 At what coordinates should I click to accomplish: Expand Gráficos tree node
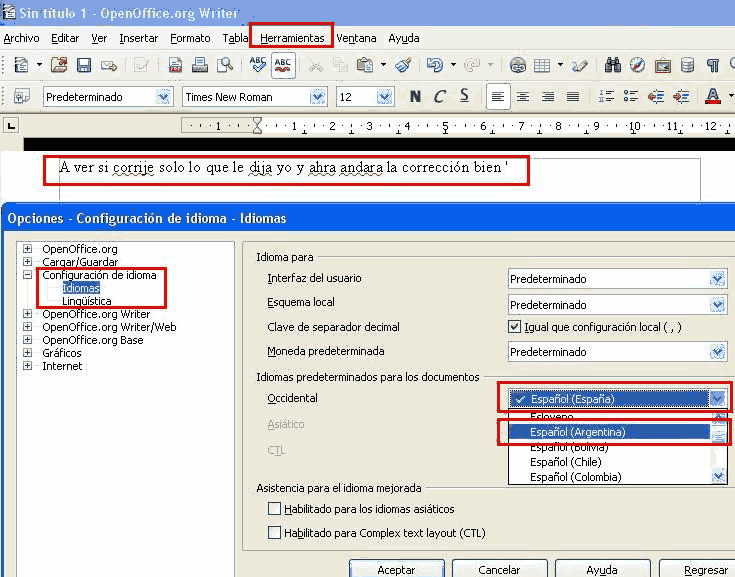pos(28,352)
